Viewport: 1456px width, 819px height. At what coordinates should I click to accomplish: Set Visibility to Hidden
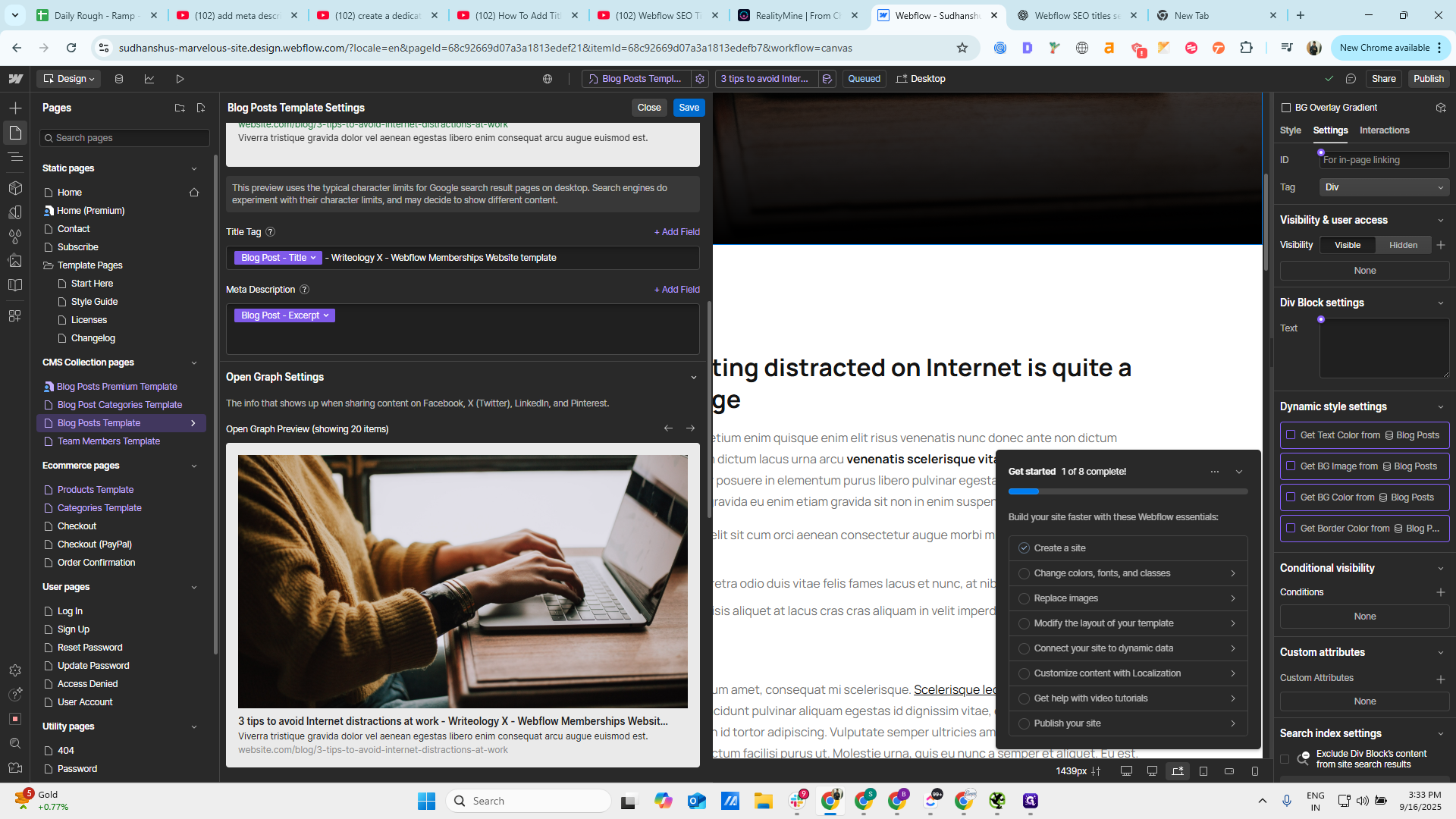(x=1403, y=245)
